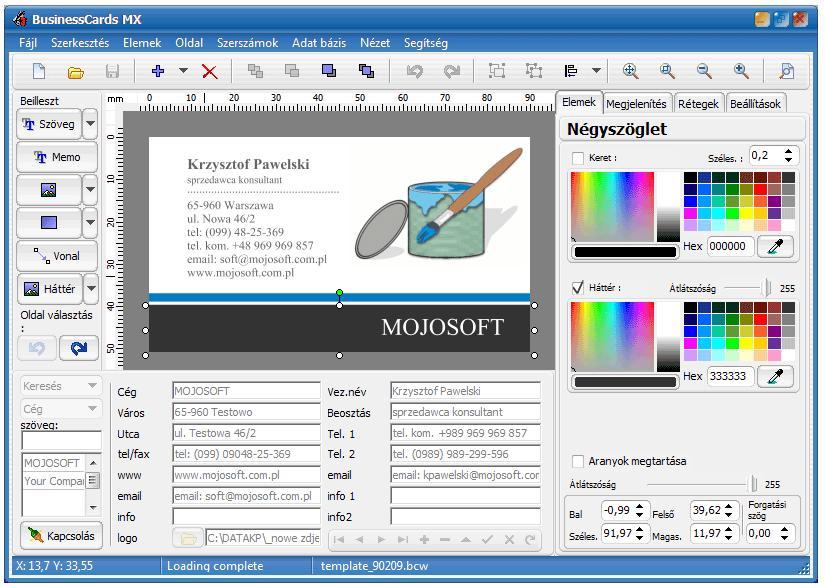Screen dimensions: 825x588
Task: Click the Háttér Hex field showing 333333
Action: 730,376
